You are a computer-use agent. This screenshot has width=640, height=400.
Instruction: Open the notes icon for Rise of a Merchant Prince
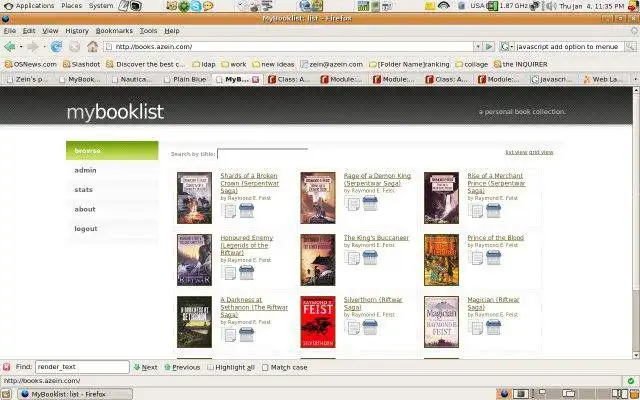(476, 211)
